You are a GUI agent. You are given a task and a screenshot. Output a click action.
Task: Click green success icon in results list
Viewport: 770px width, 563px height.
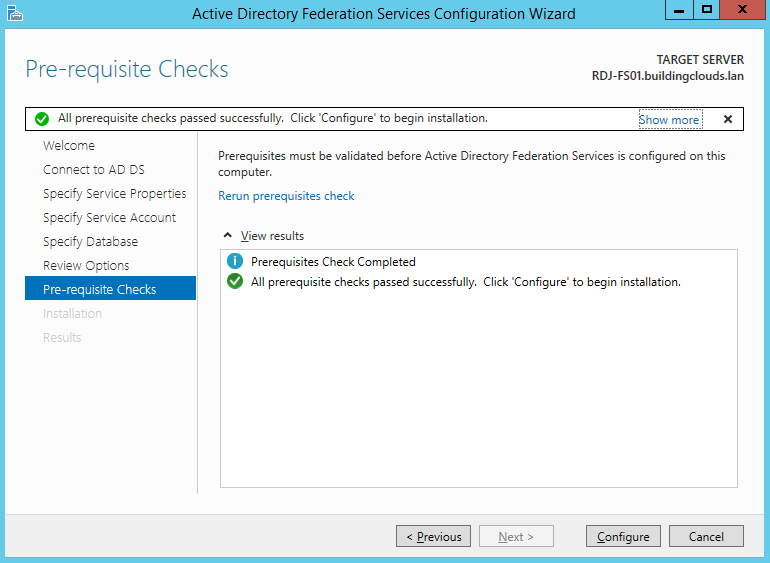coord(235,282)
